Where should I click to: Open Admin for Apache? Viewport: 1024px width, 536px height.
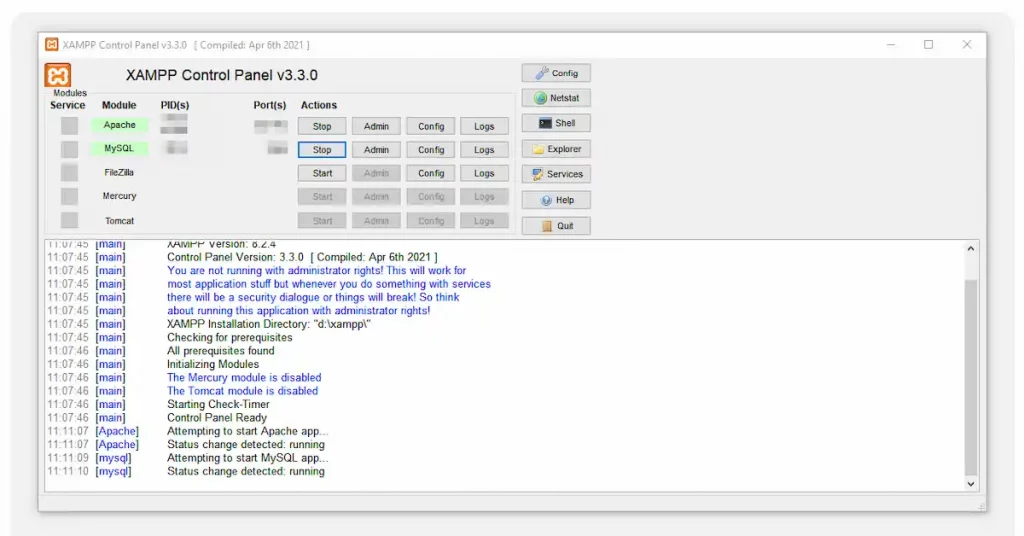[x=376, y=126]
